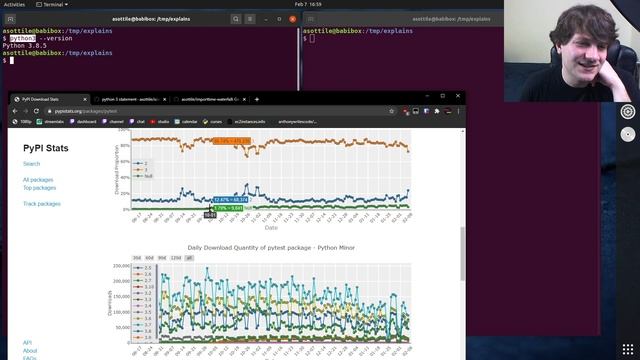Open the calendar bookmark
The image size is (640, 360).
[186, 122]
